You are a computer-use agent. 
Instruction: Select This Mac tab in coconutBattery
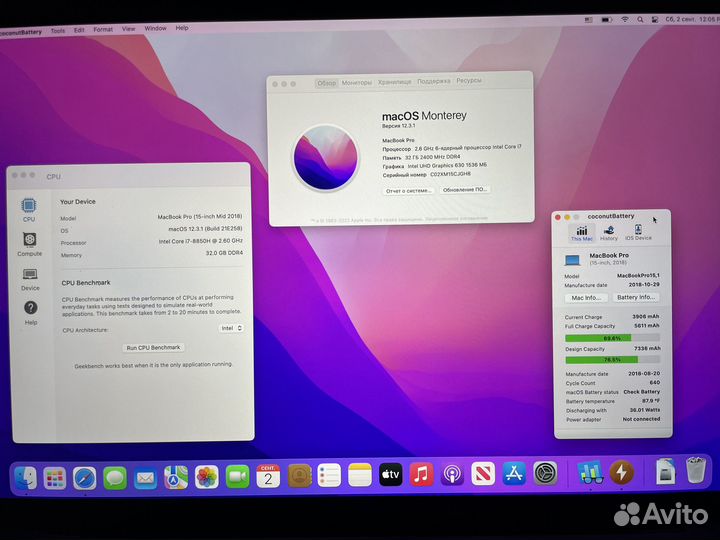pyautogui.click(x=582, y=233)
